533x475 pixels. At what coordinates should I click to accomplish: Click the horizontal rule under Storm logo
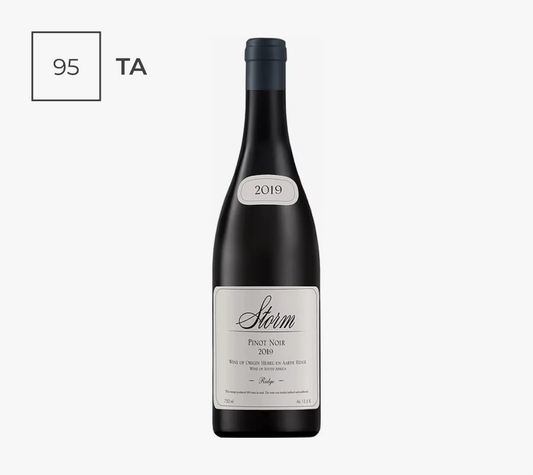[x=266, y=331]
